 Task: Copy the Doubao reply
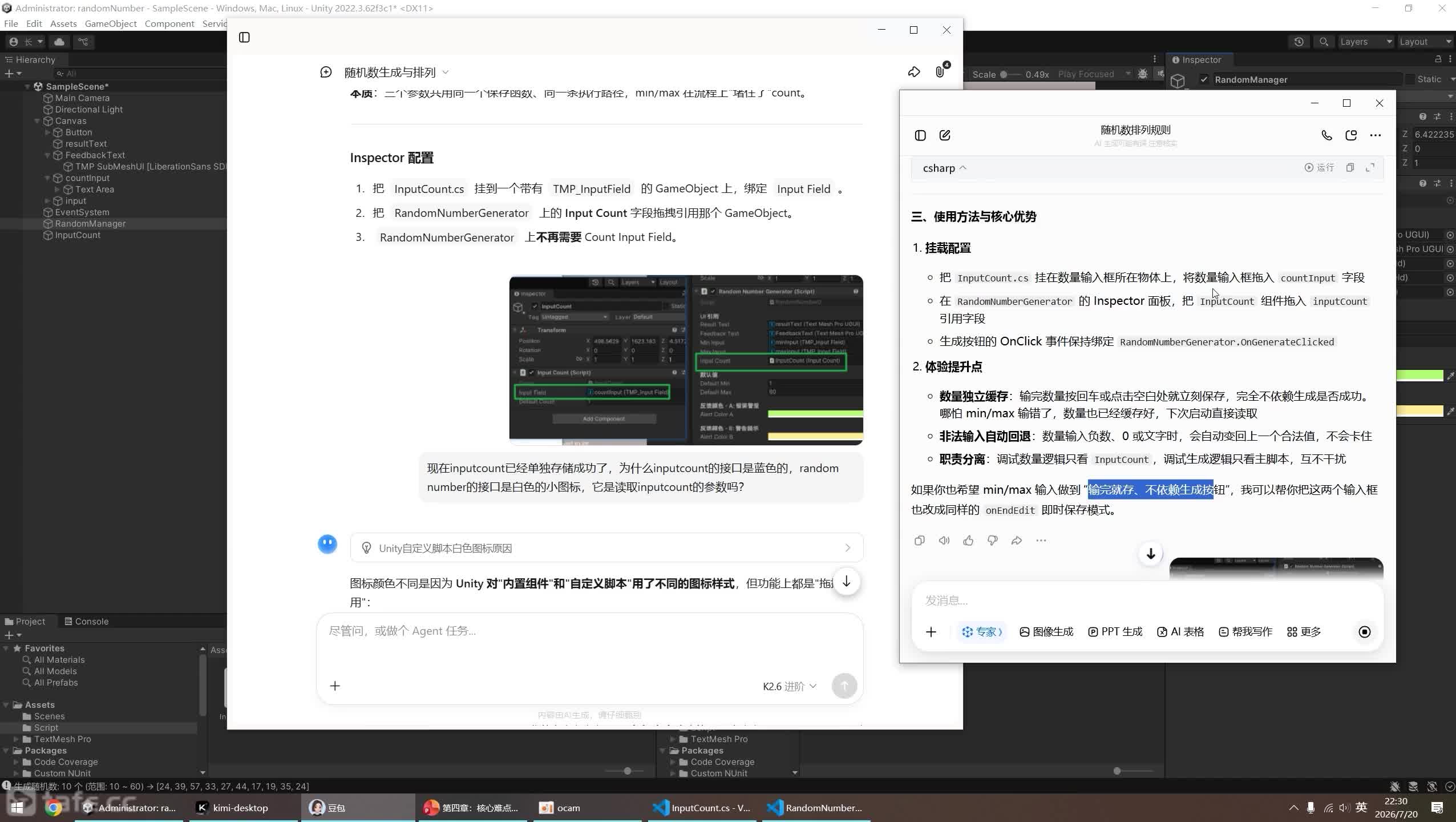pyautogui.click(x=919, y=541)
